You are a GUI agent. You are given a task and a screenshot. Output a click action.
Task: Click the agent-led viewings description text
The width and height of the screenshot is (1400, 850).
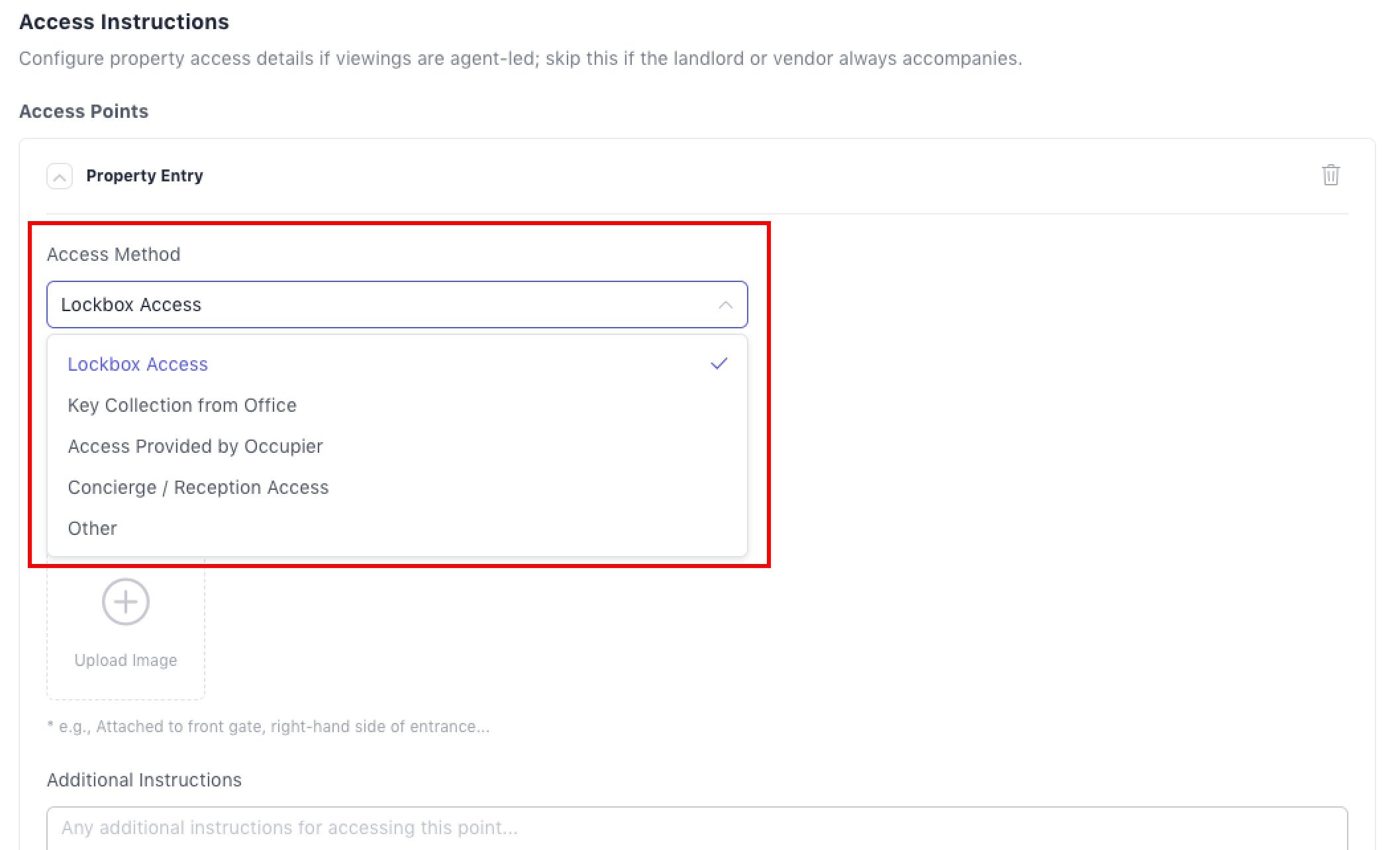tap(520, 58)
